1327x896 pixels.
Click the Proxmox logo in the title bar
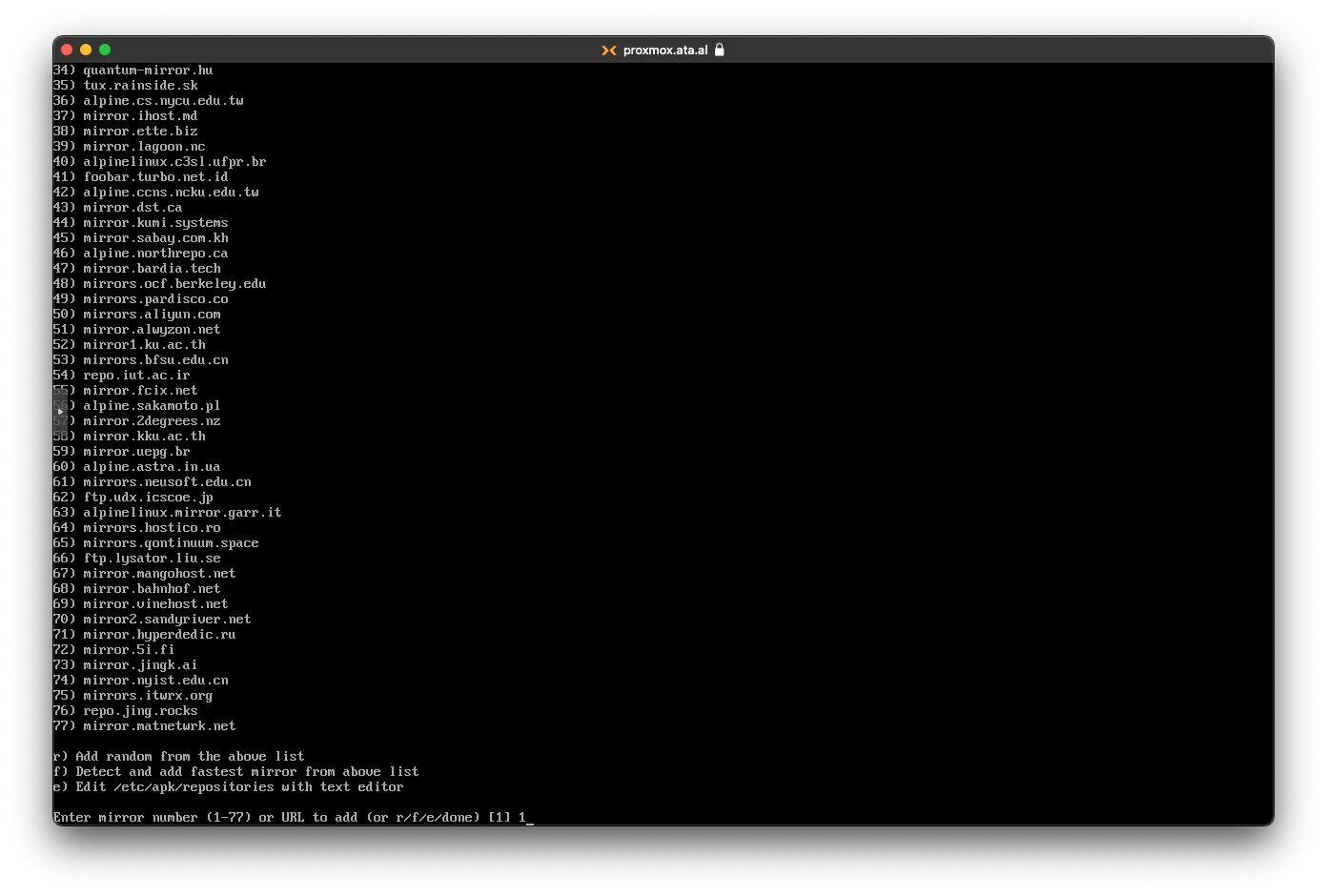pyautogui.click(x=609, y=51)
